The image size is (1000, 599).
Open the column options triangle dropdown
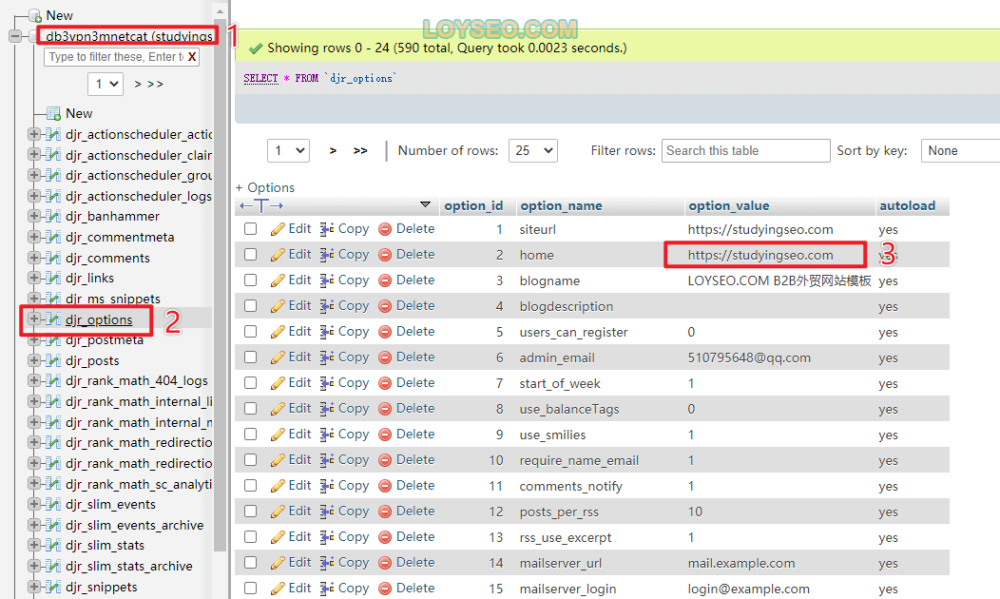point(425,205)
